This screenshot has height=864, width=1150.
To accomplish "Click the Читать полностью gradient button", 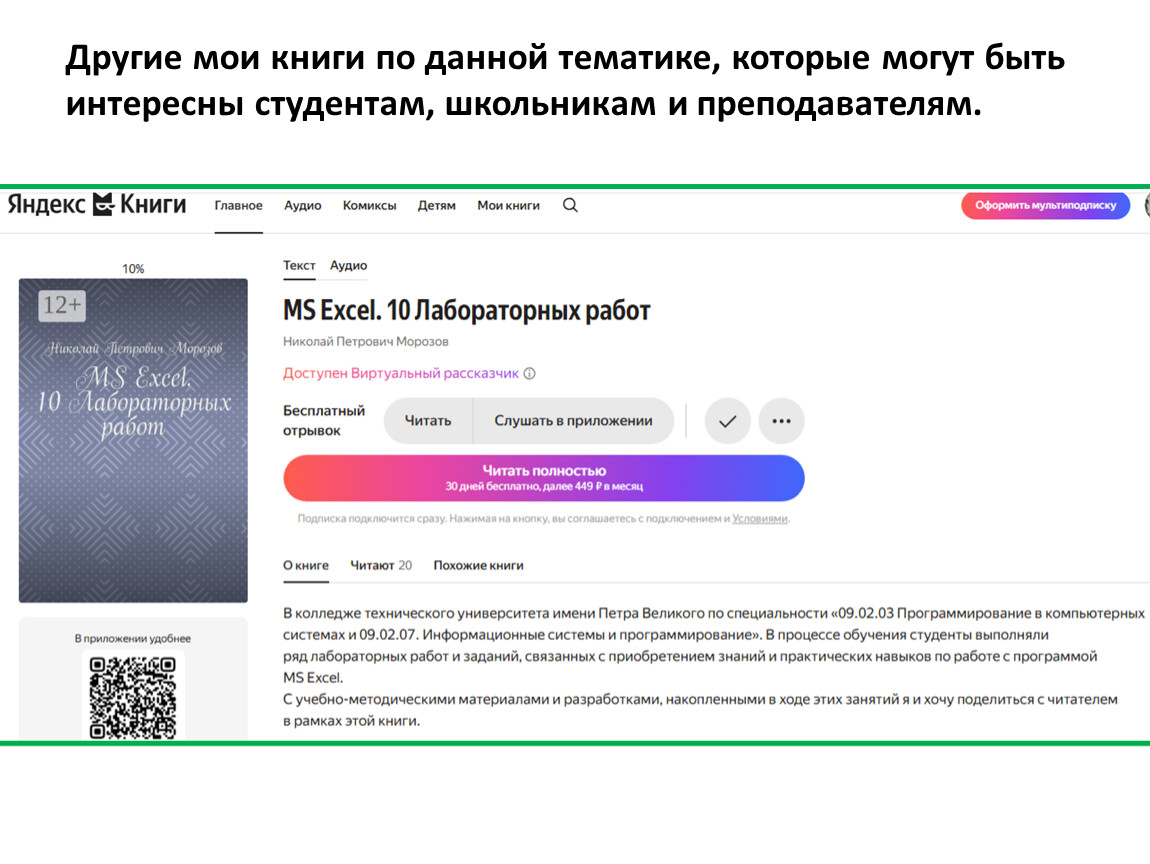I will 543,478.
